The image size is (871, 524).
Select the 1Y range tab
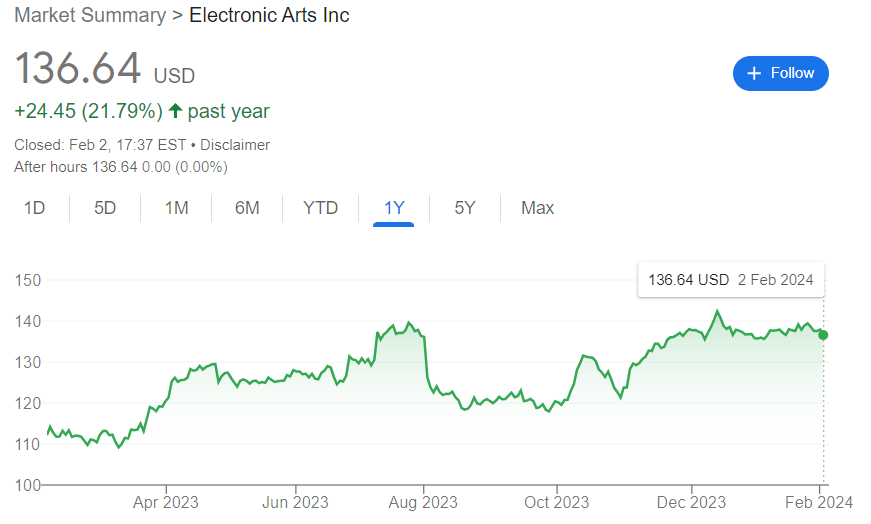pyautogui.click(x=394, y=208)
